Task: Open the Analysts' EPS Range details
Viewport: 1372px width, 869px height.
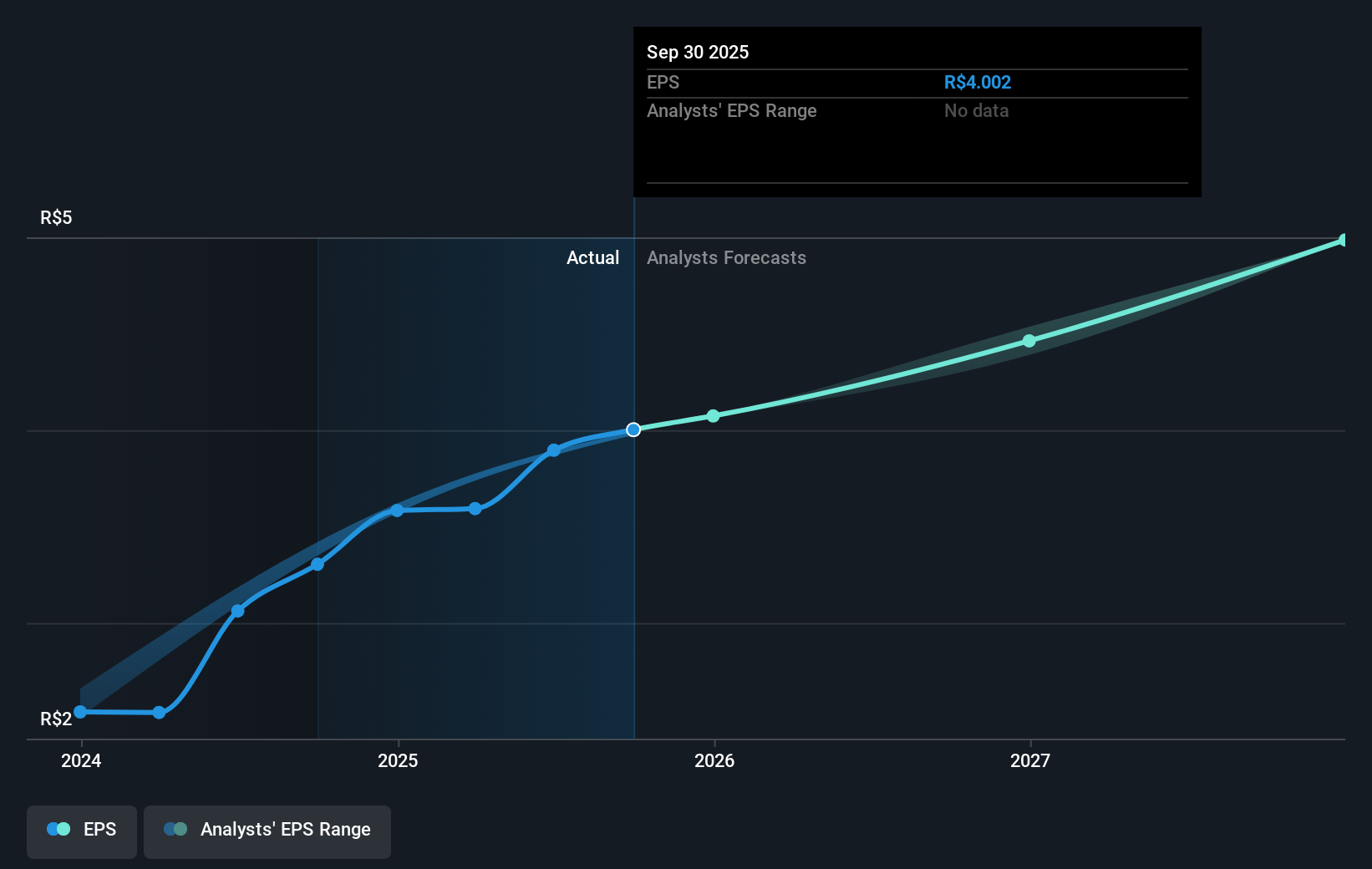Action: 732,110
